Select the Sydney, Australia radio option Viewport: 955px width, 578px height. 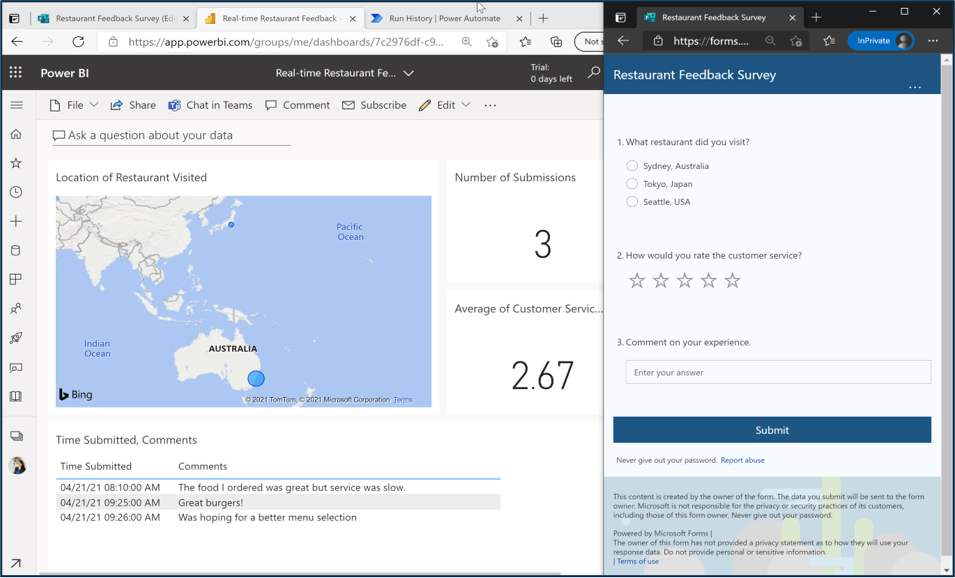point(632,166)
